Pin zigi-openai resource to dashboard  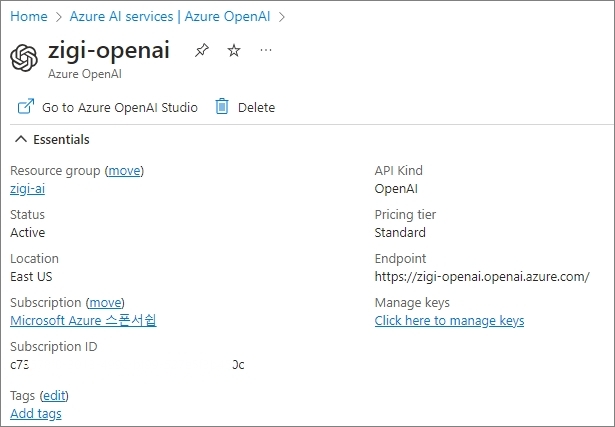202,50
